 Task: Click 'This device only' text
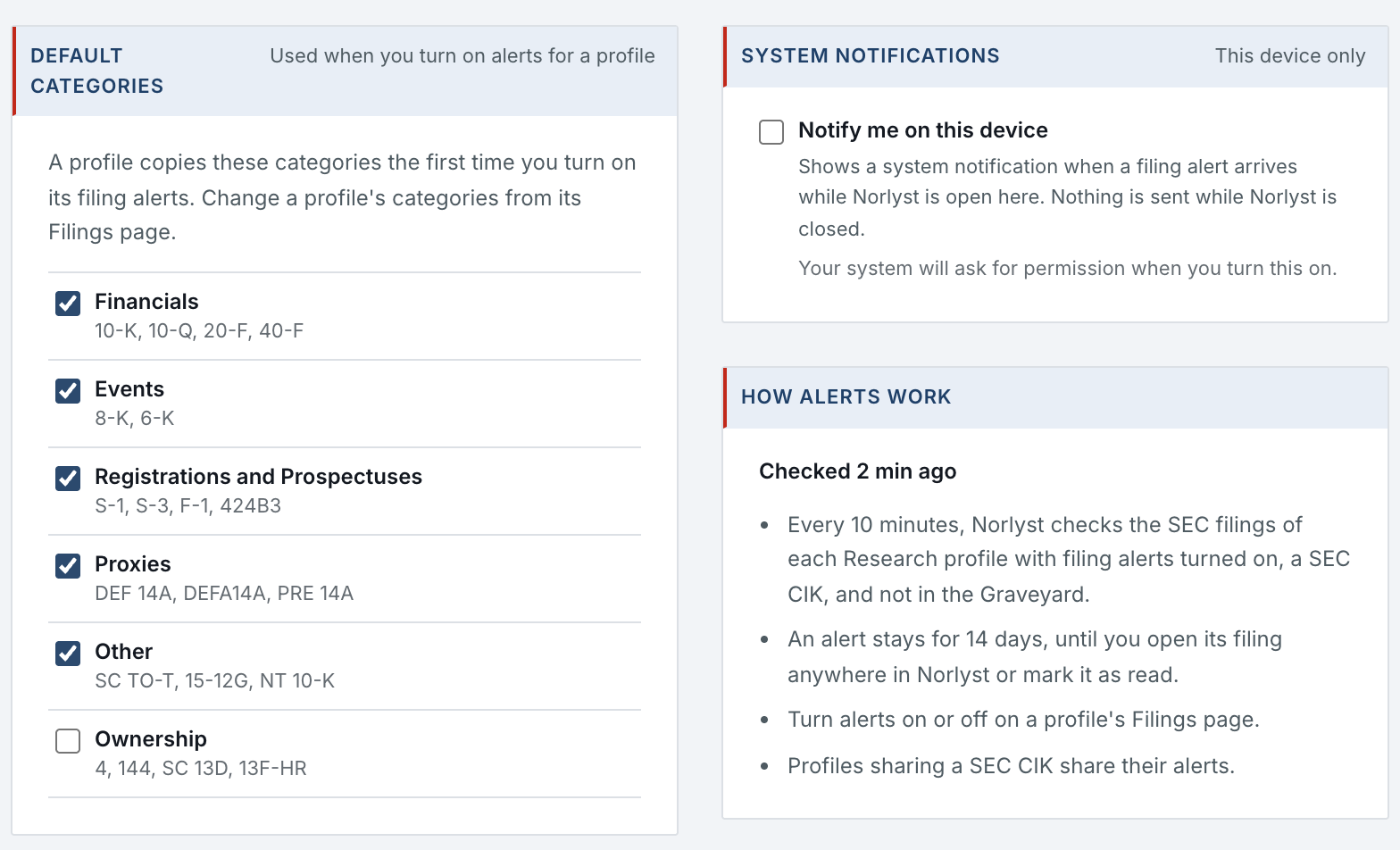[1289, 55]
